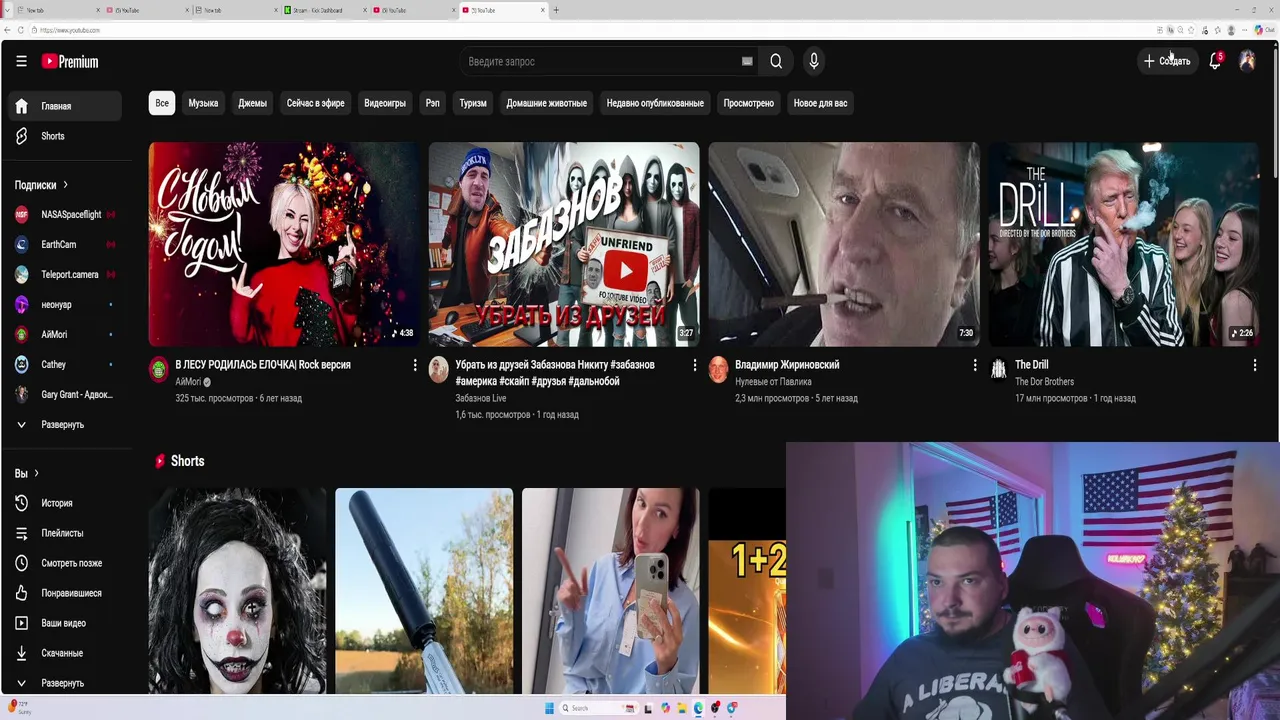Screen dimensions: 1280x720
Task: Open the EarthCam subscription
Action: pos(65,244)
